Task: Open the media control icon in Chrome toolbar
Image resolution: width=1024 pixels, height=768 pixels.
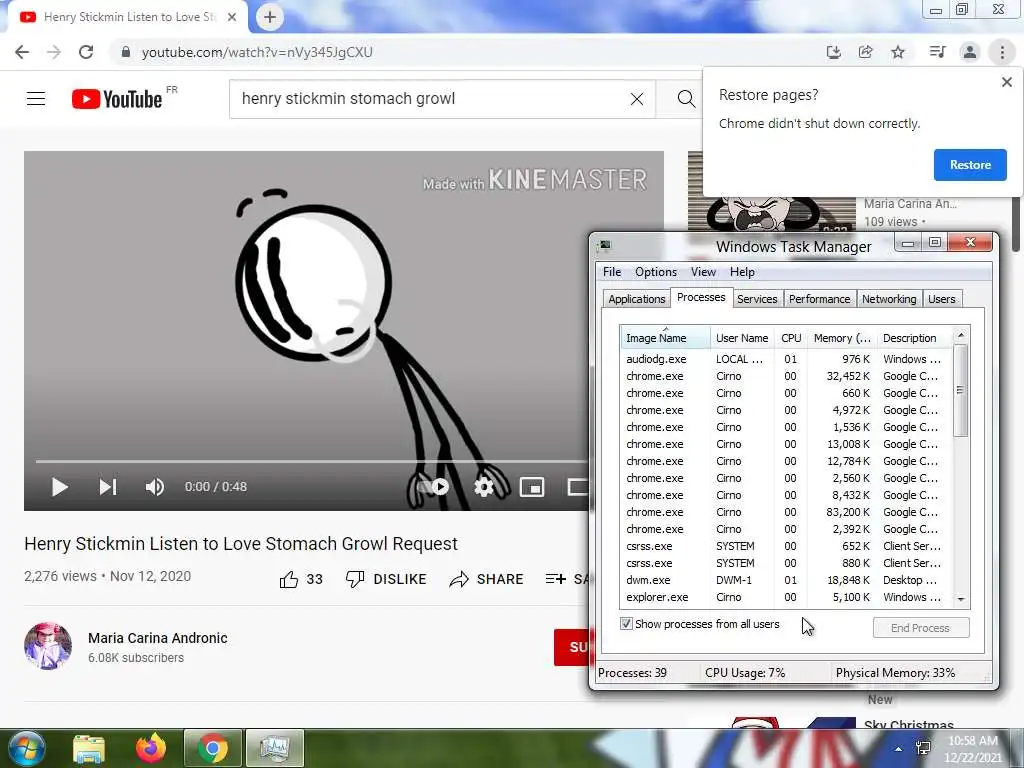Action: coord(937,52)
